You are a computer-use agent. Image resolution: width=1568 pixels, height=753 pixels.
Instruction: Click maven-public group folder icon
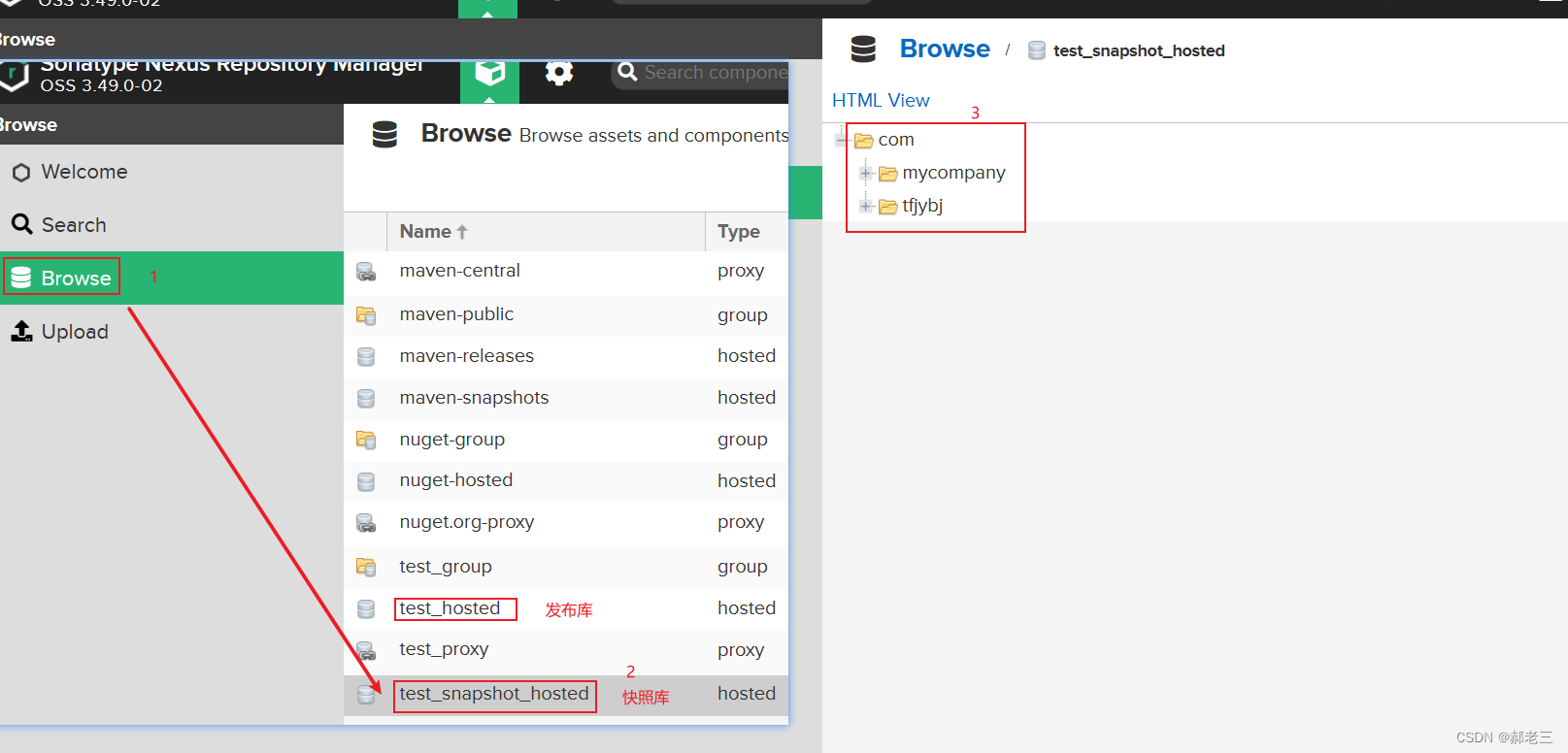[x=366, y=315]
